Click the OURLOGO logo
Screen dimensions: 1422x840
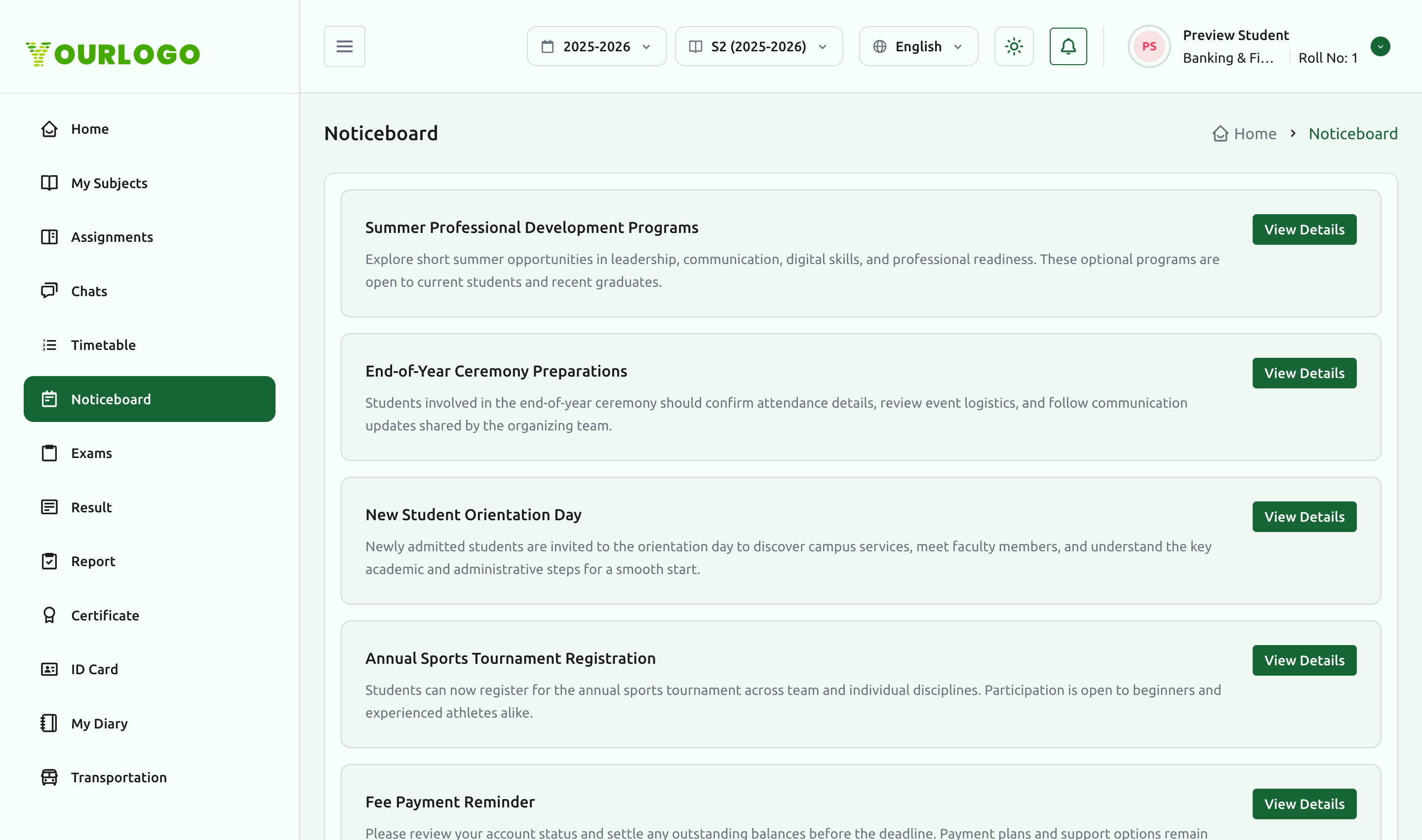113,54
